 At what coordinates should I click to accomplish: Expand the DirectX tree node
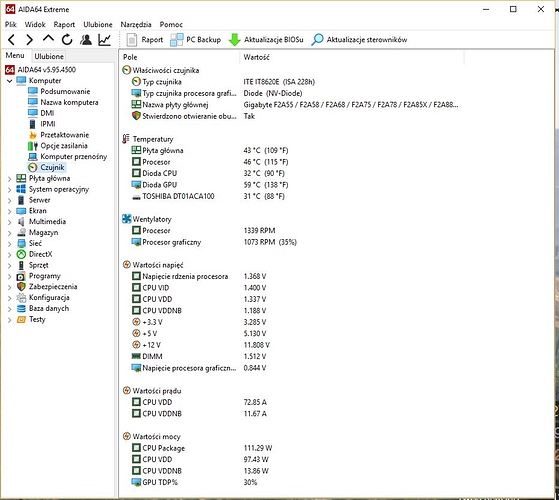click(x=10, y=255)
